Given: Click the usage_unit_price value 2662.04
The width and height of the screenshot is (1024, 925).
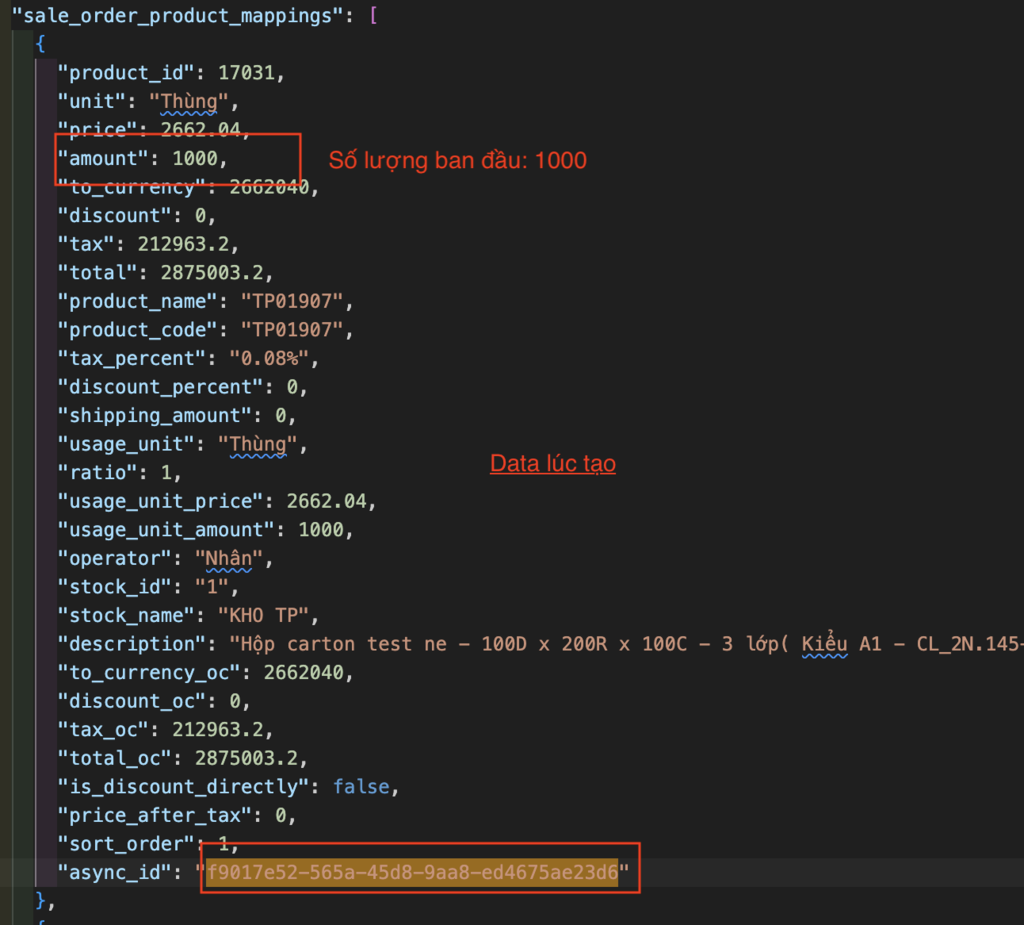Looking at the screenshot, I should [326, 501].
